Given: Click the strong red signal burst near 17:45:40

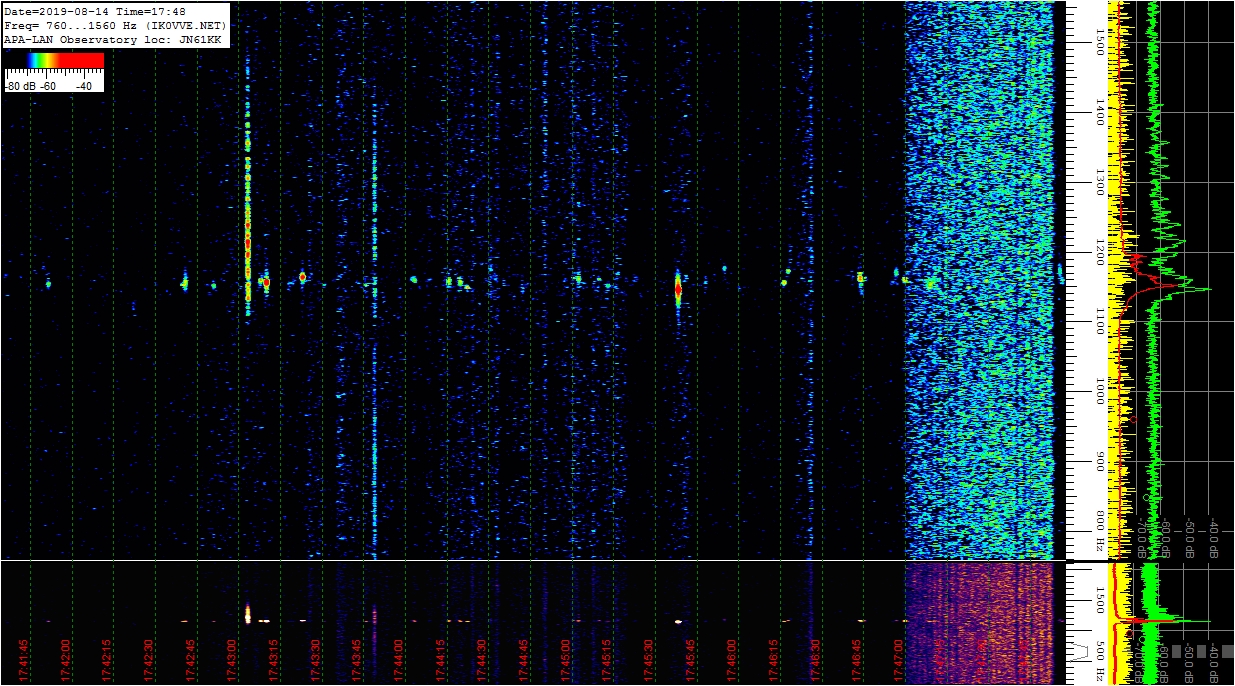Looking at the screenshot, I should (678, 289).
